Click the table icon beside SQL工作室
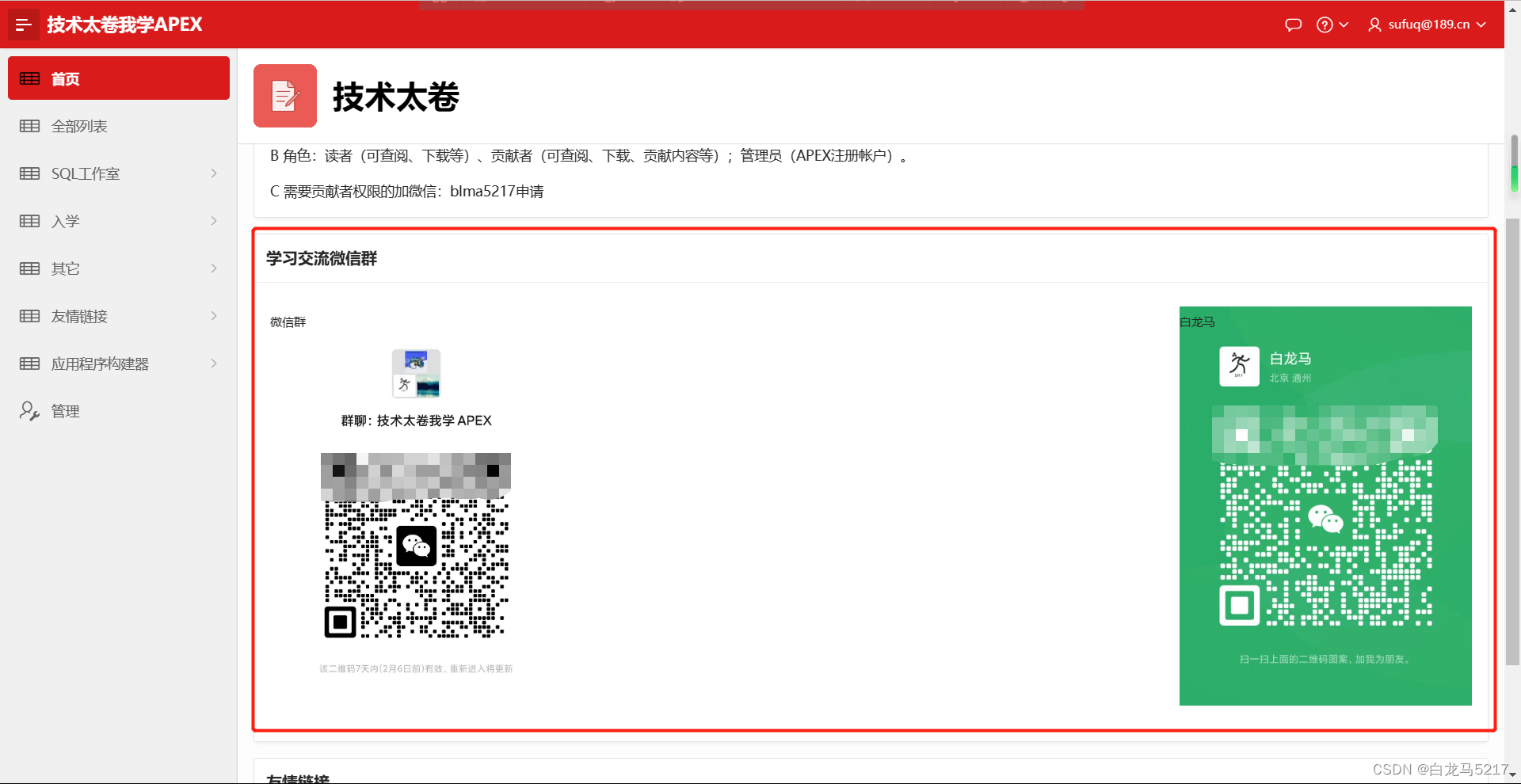The image size is (1521, 784). [30, 173]
